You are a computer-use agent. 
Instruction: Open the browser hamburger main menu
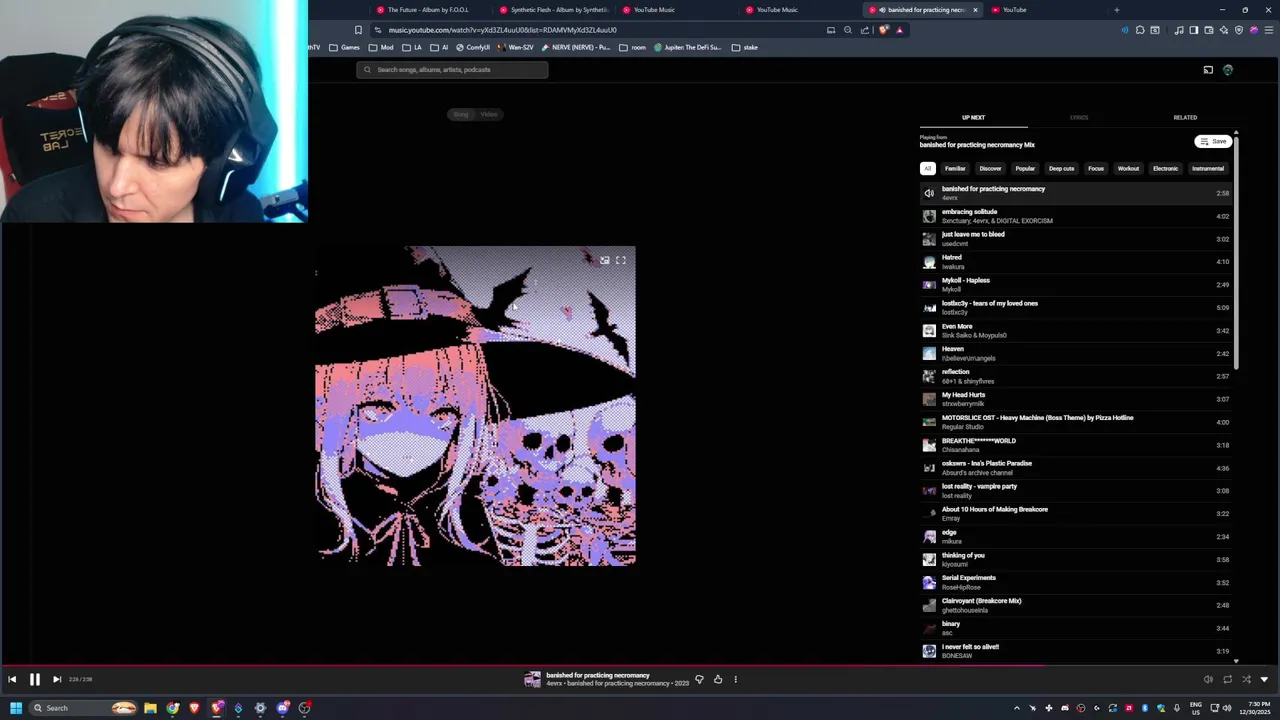click(1268, 30)
